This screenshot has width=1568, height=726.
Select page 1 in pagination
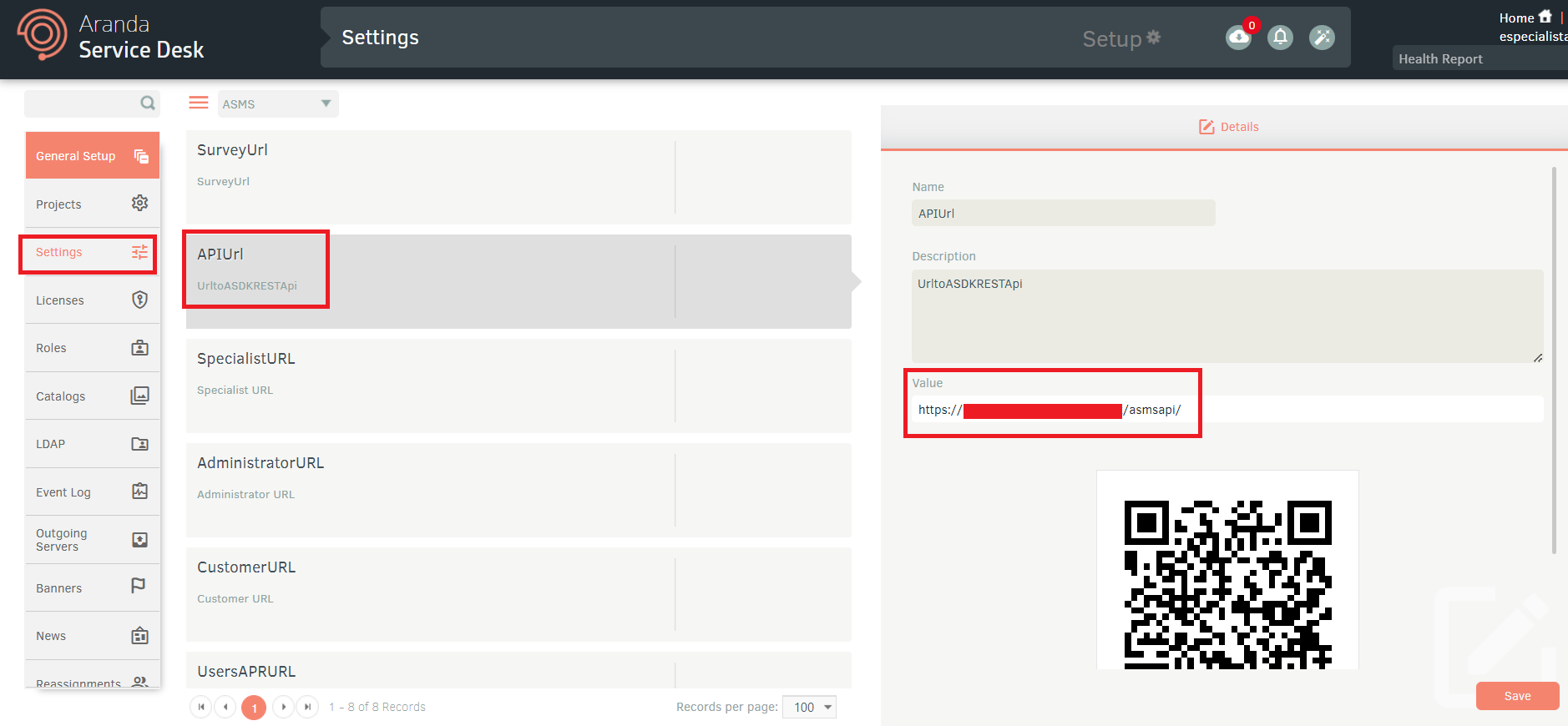(x=255, y=708)
